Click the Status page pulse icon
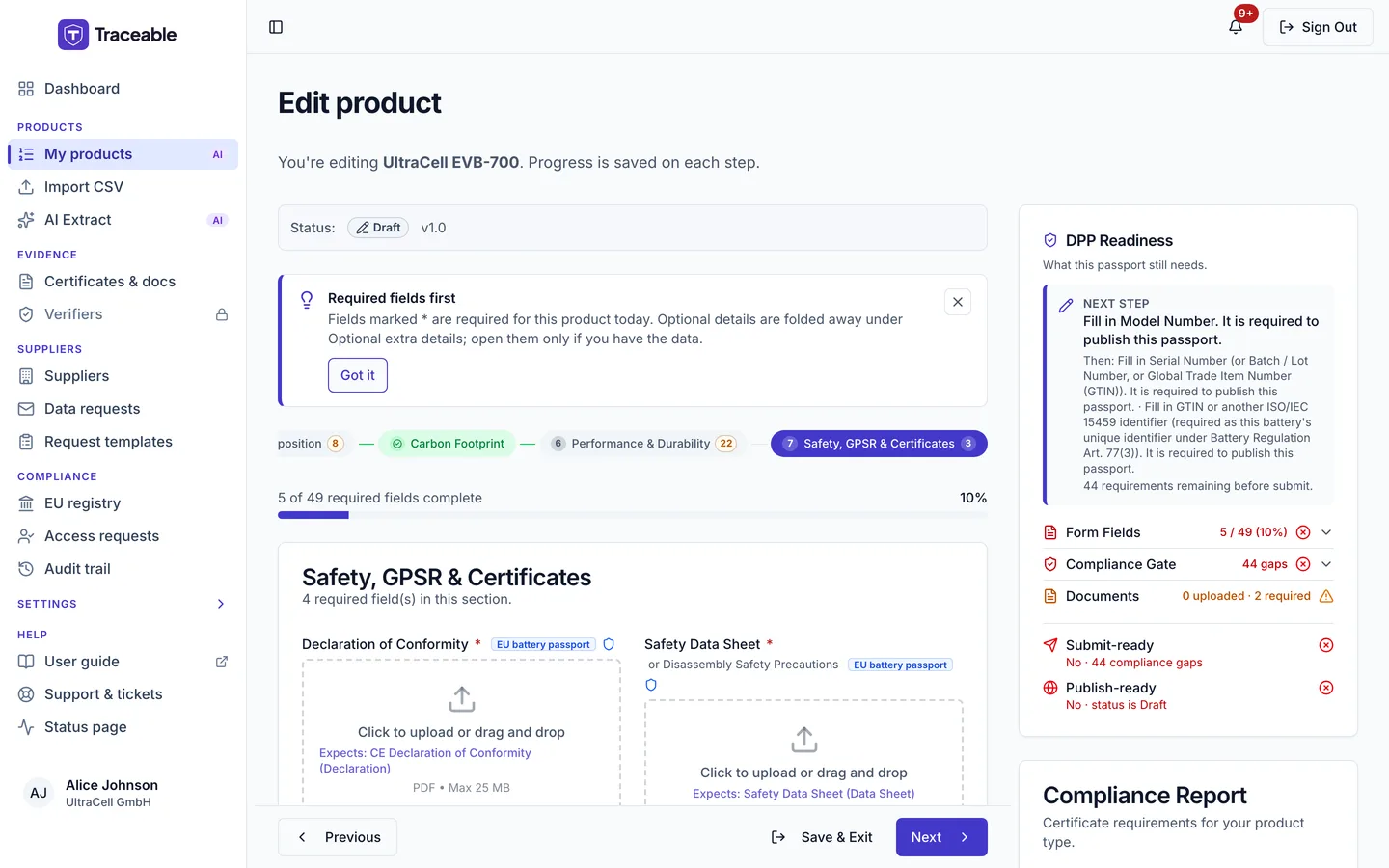 point(26,727)
